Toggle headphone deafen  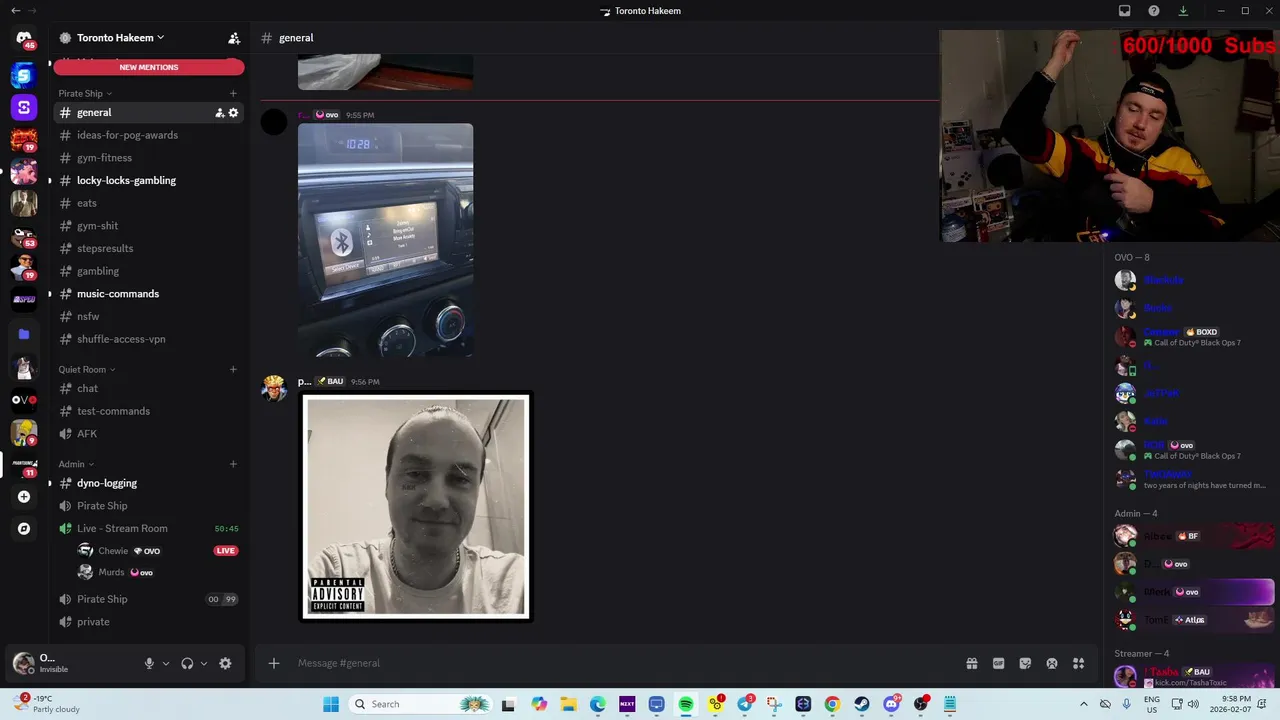(187, 663)
